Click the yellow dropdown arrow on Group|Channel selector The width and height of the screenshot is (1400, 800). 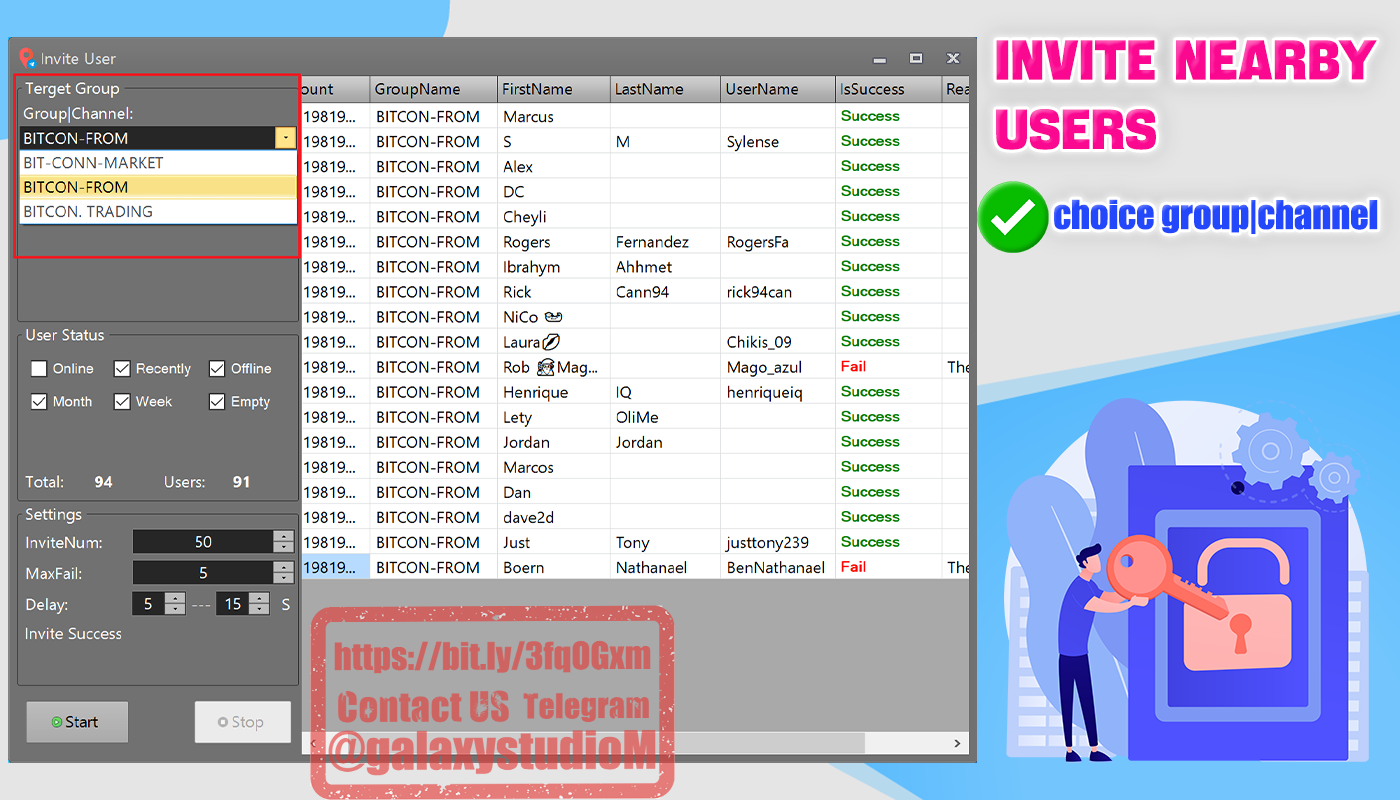[x=286, y=138]
